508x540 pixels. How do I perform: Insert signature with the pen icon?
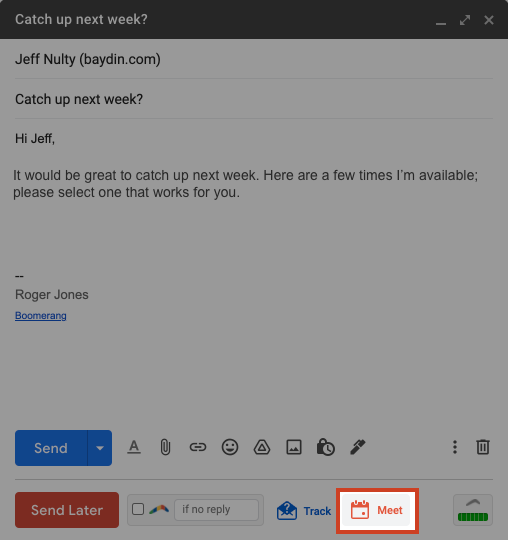tap(357, 447)
